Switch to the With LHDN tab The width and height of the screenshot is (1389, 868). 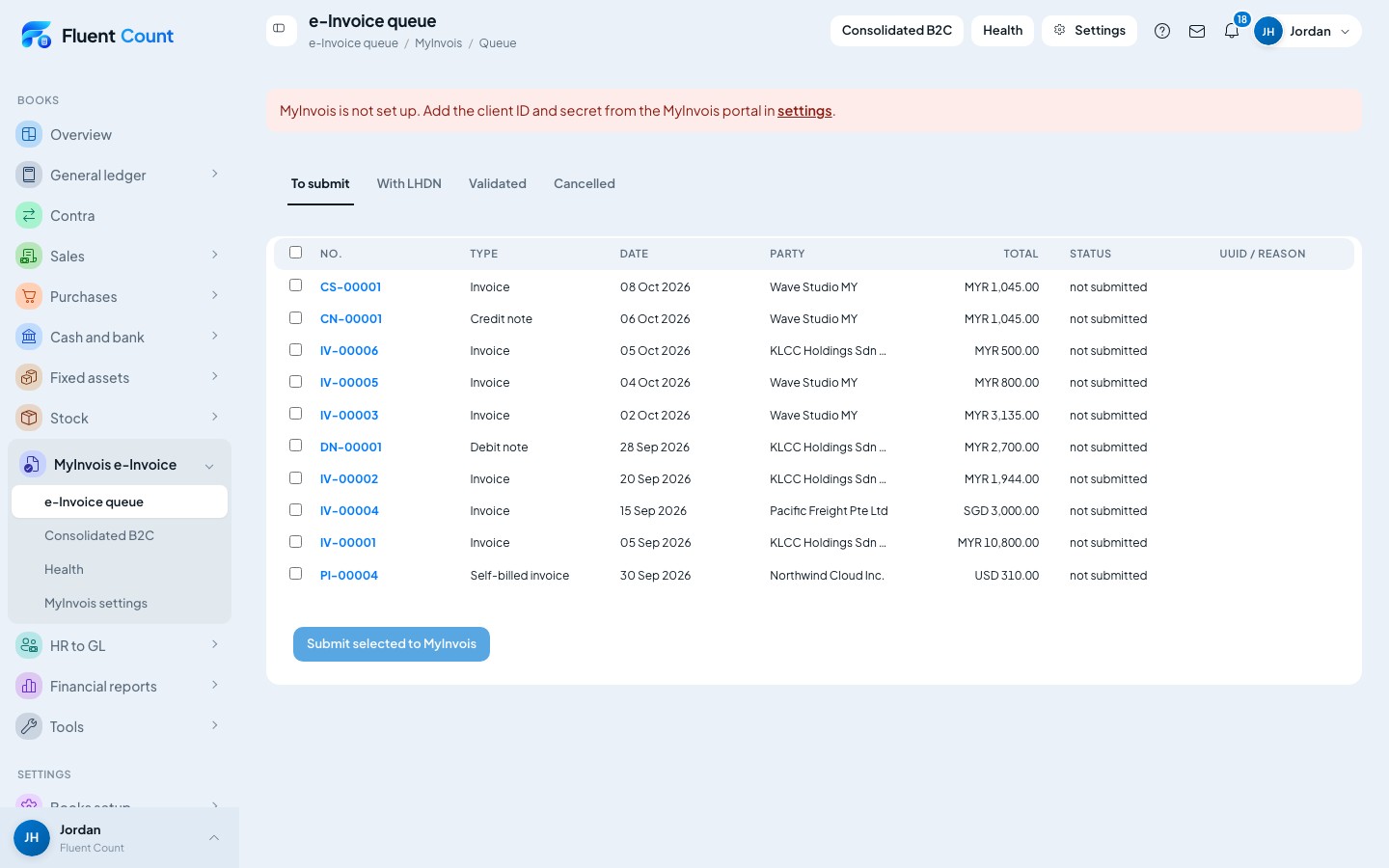[x=409, y=183]
